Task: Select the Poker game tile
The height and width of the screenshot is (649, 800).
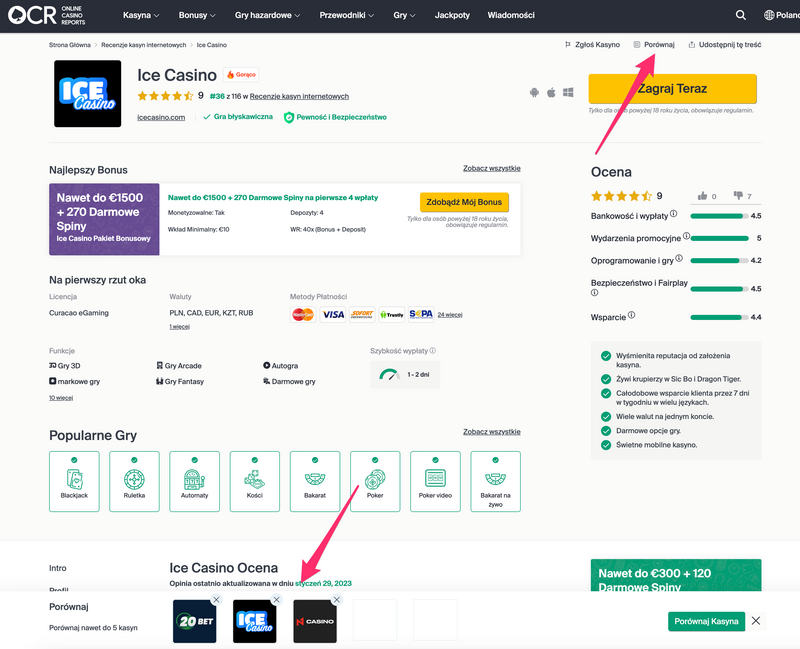Action: coord(375,481)
